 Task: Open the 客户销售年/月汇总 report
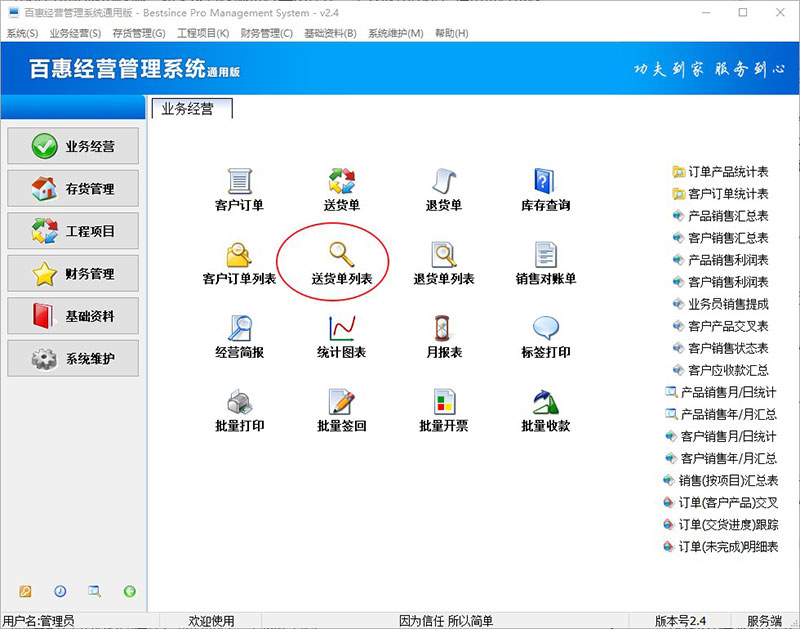[x=720, y=458]
